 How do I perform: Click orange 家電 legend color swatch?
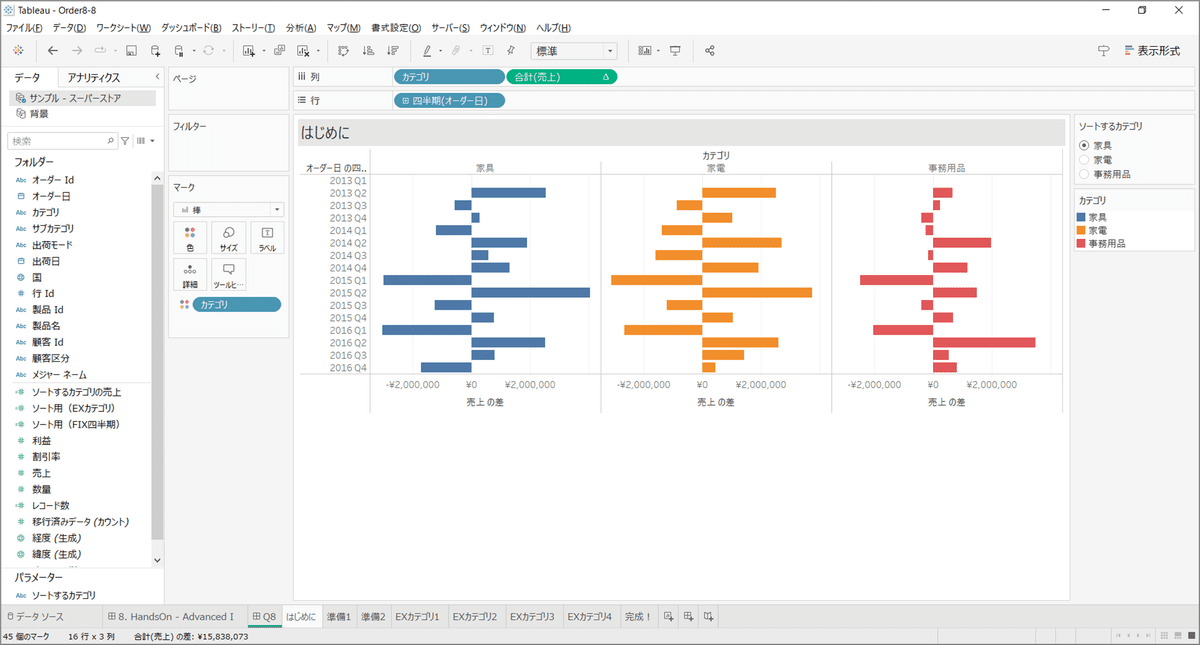[1081, 230]
